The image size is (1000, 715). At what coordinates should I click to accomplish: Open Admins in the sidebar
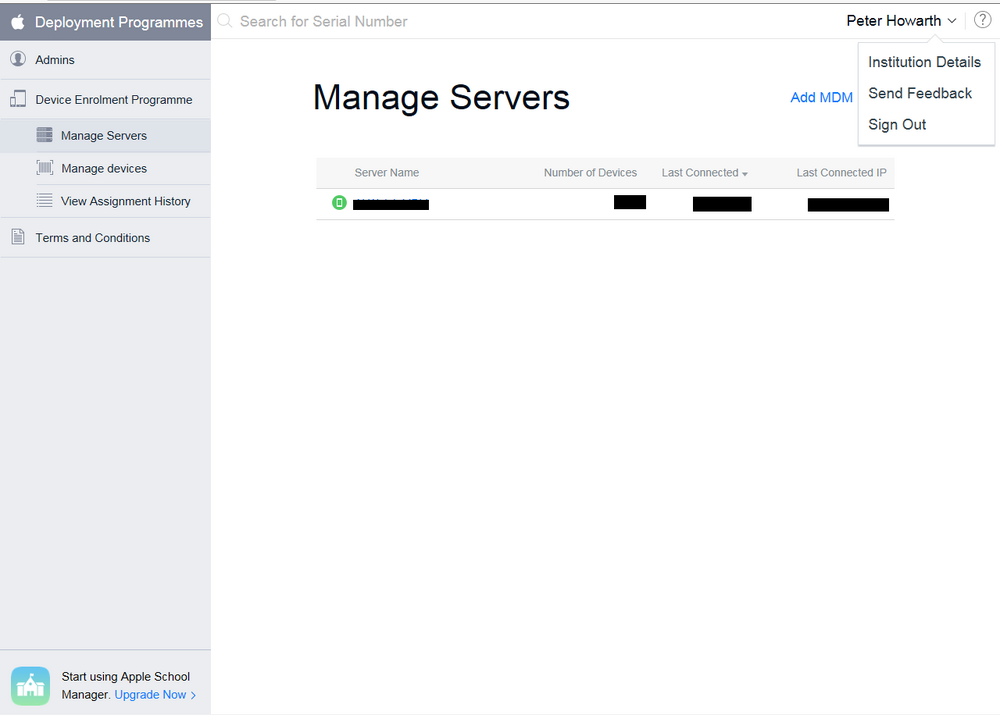[105, 60]
